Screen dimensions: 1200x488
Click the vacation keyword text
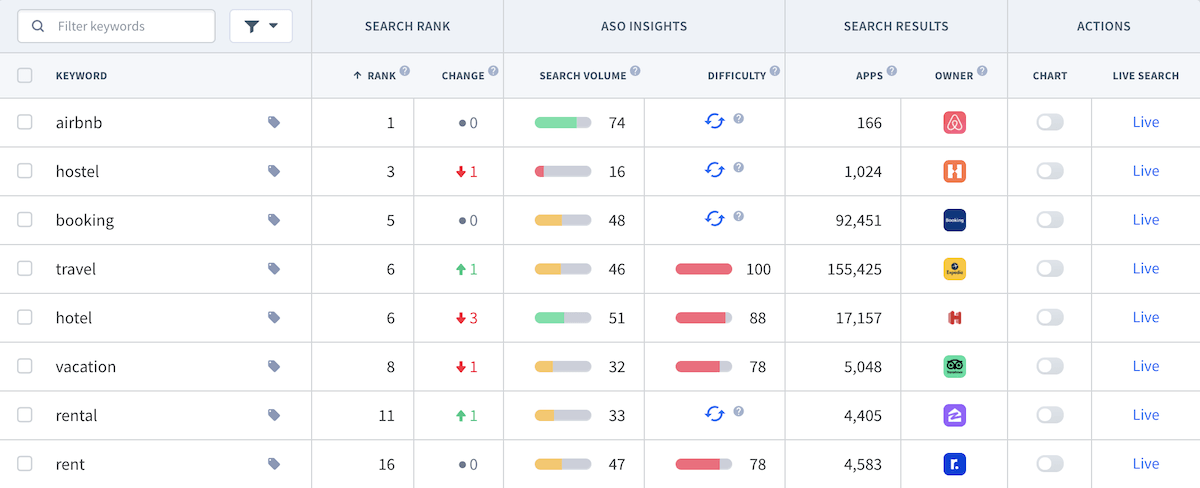point(86,366)
